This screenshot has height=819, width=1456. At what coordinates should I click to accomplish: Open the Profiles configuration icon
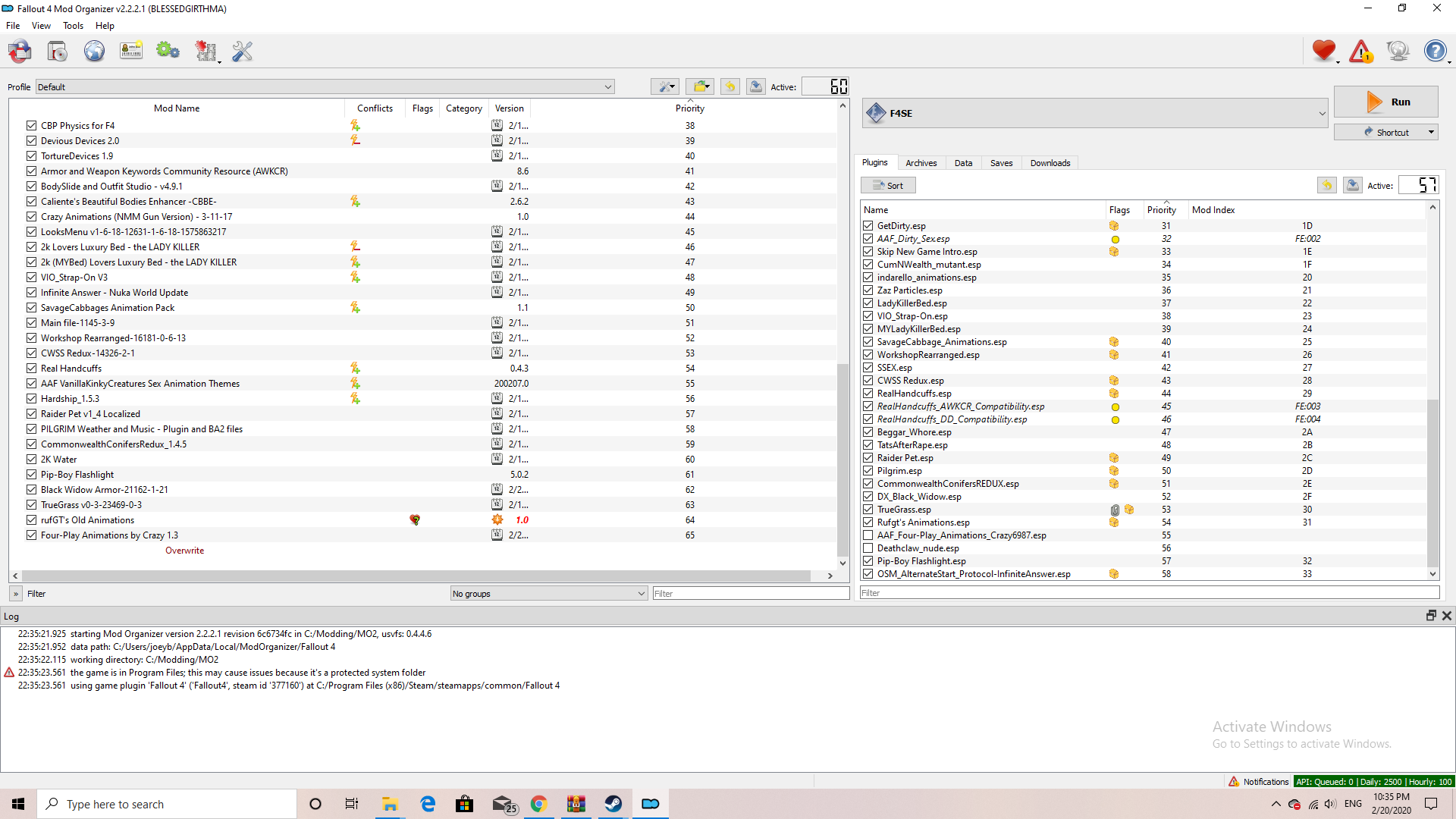pos(131,52)
